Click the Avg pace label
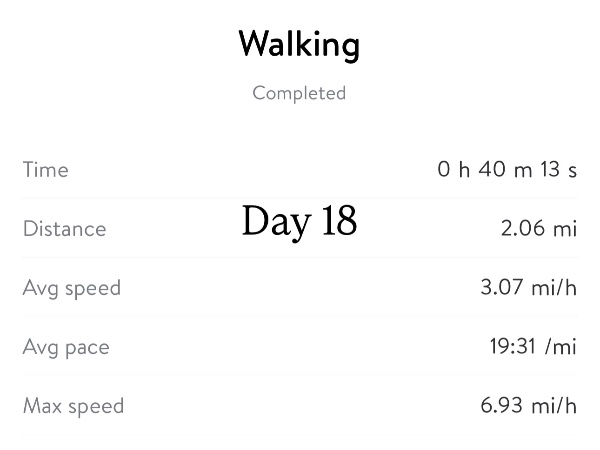This screenshot has width=600, height=450. tap(66, 347)
